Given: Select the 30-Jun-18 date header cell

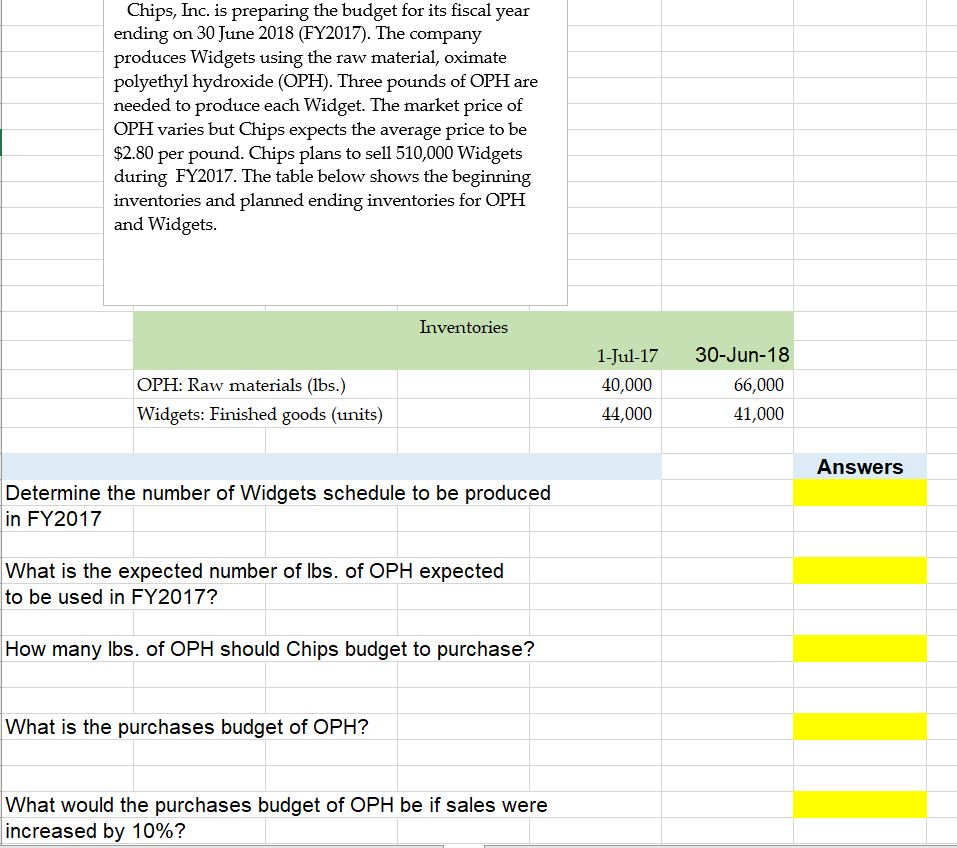Looking at the screenshot, I should click(x=741, y=355).
